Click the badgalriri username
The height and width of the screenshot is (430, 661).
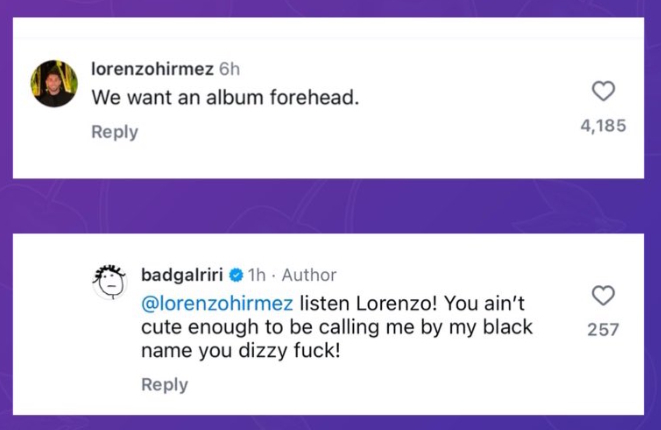coord(183,275)
